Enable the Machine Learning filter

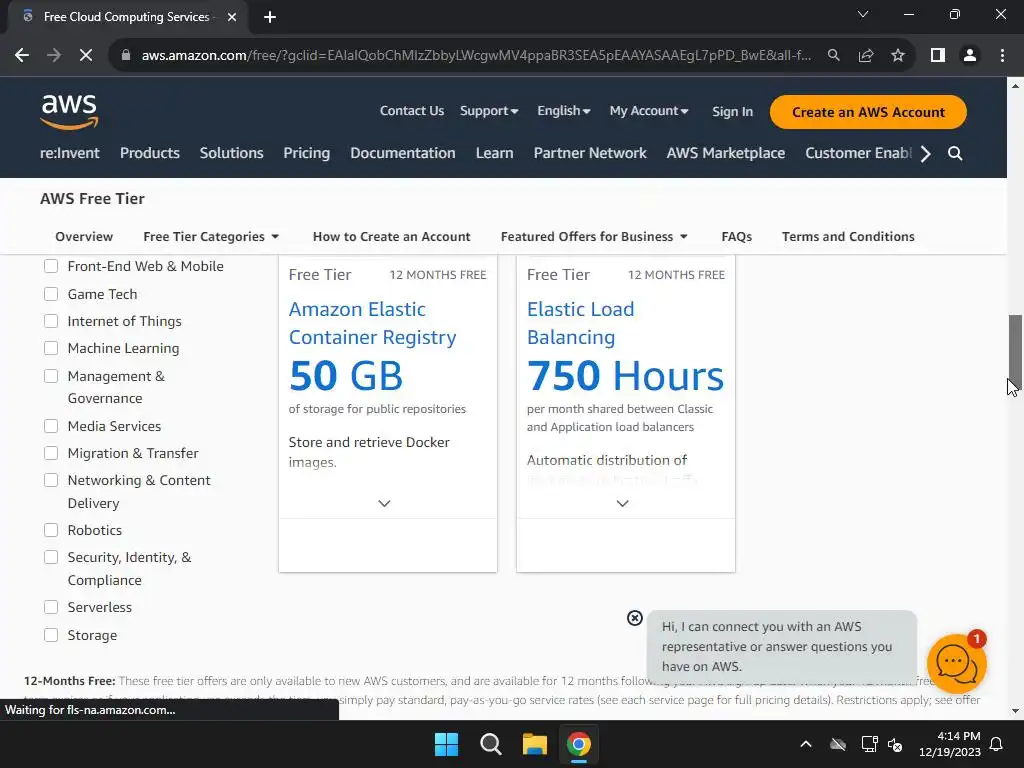tap(51, 348)
